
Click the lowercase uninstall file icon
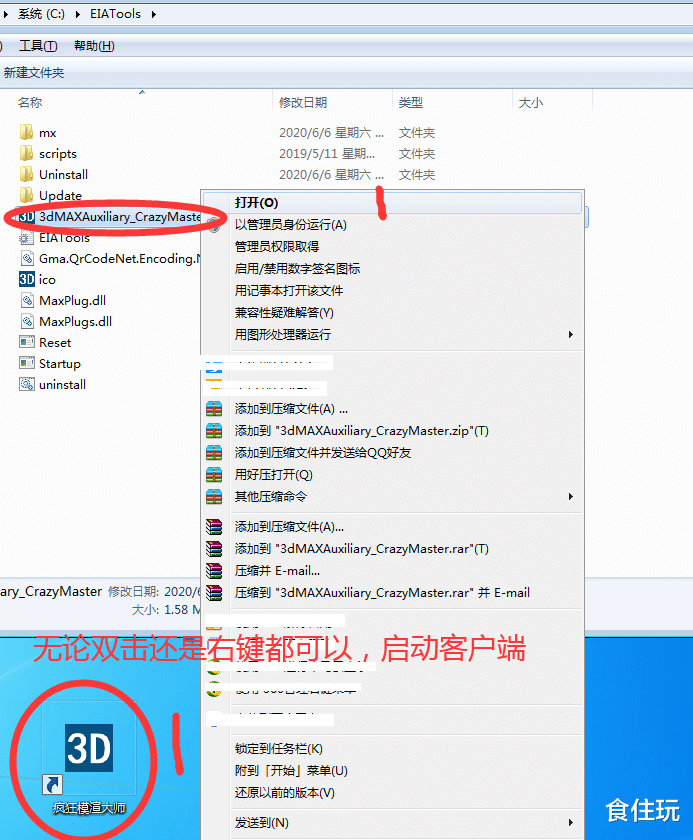[27, 384]
